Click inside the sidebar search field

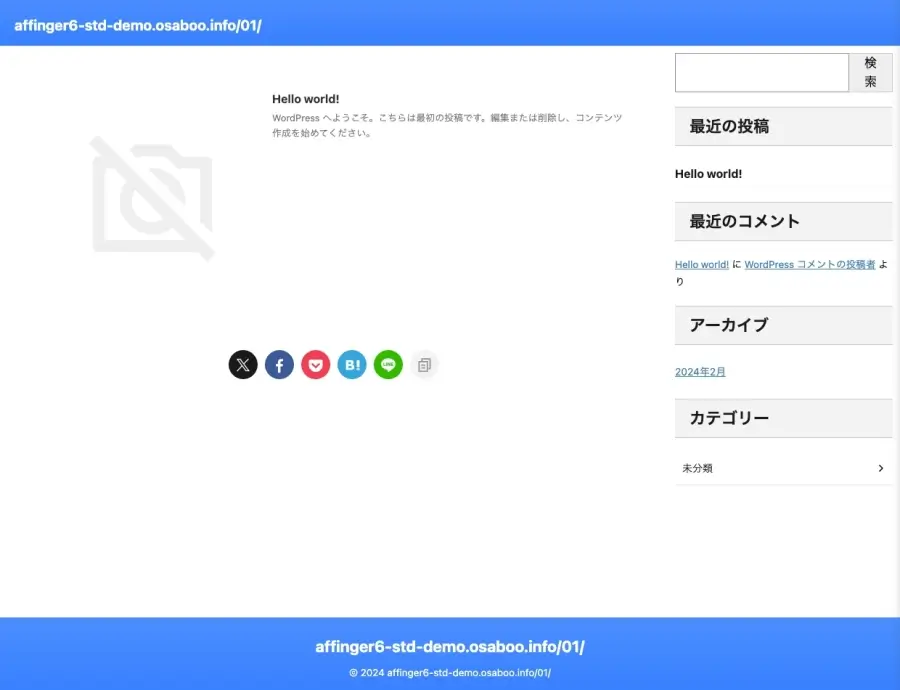[x=762, y=72]
